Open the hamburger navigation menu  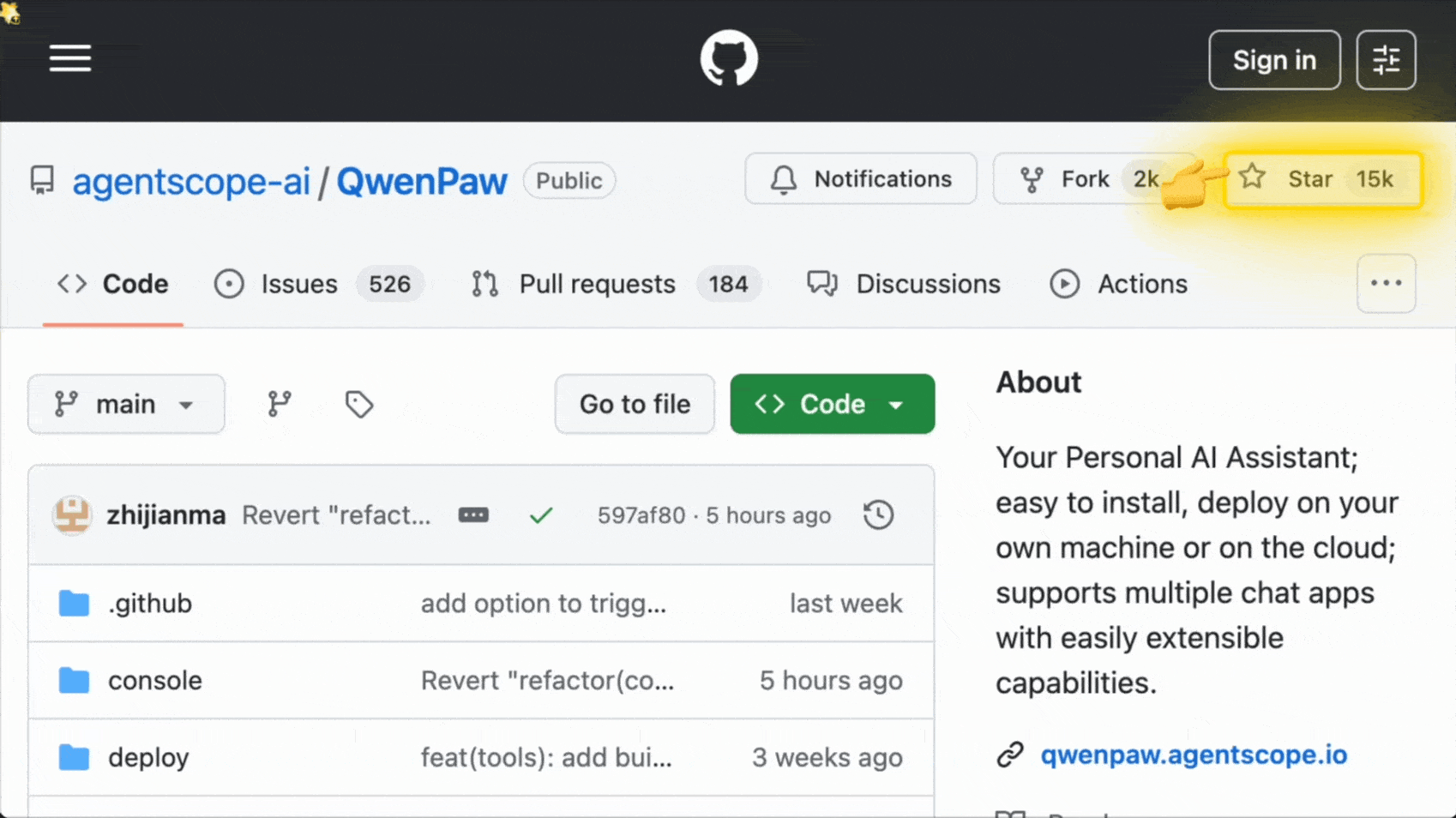click(70, 58)
